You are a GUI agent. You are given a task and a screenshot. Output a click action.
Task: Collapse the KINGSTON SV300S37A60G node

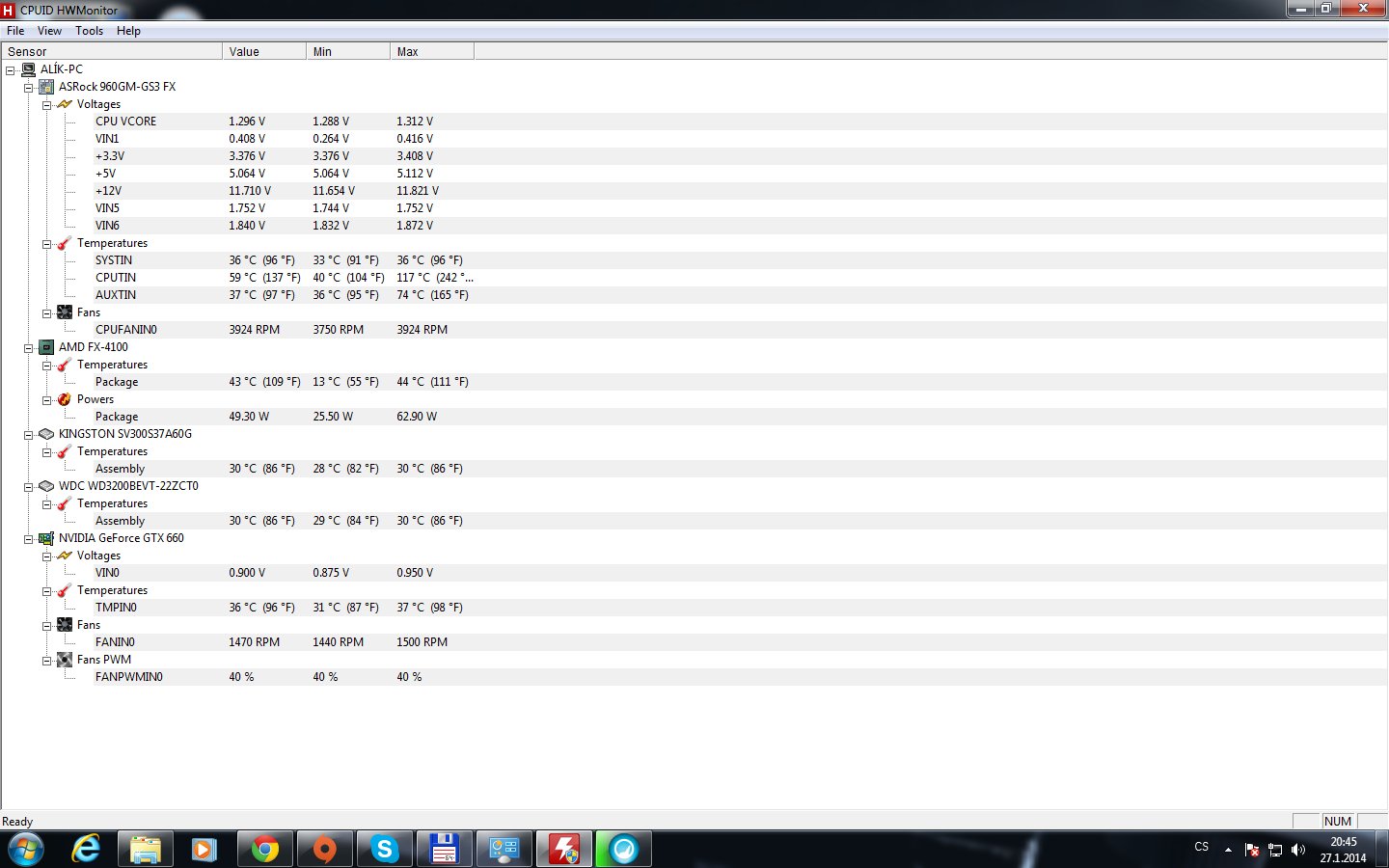[x=28, y=435]
